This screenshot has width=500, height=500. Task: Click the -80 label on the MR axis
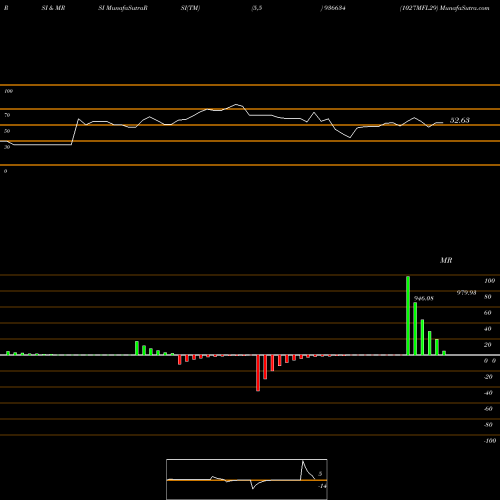coord(488,425)
